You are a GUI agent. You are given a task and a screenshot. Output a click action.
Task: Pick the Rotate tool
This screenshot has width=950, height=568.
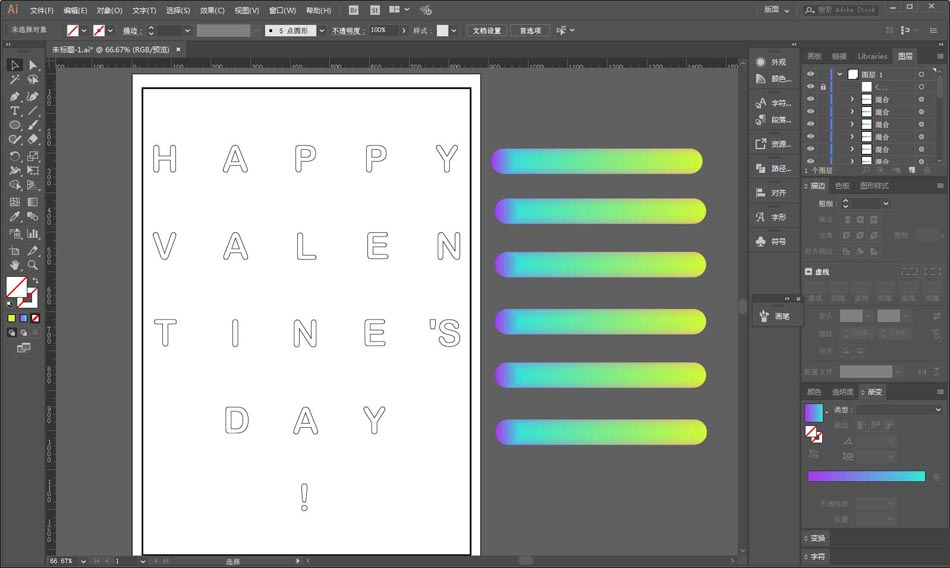coord(15,156)
